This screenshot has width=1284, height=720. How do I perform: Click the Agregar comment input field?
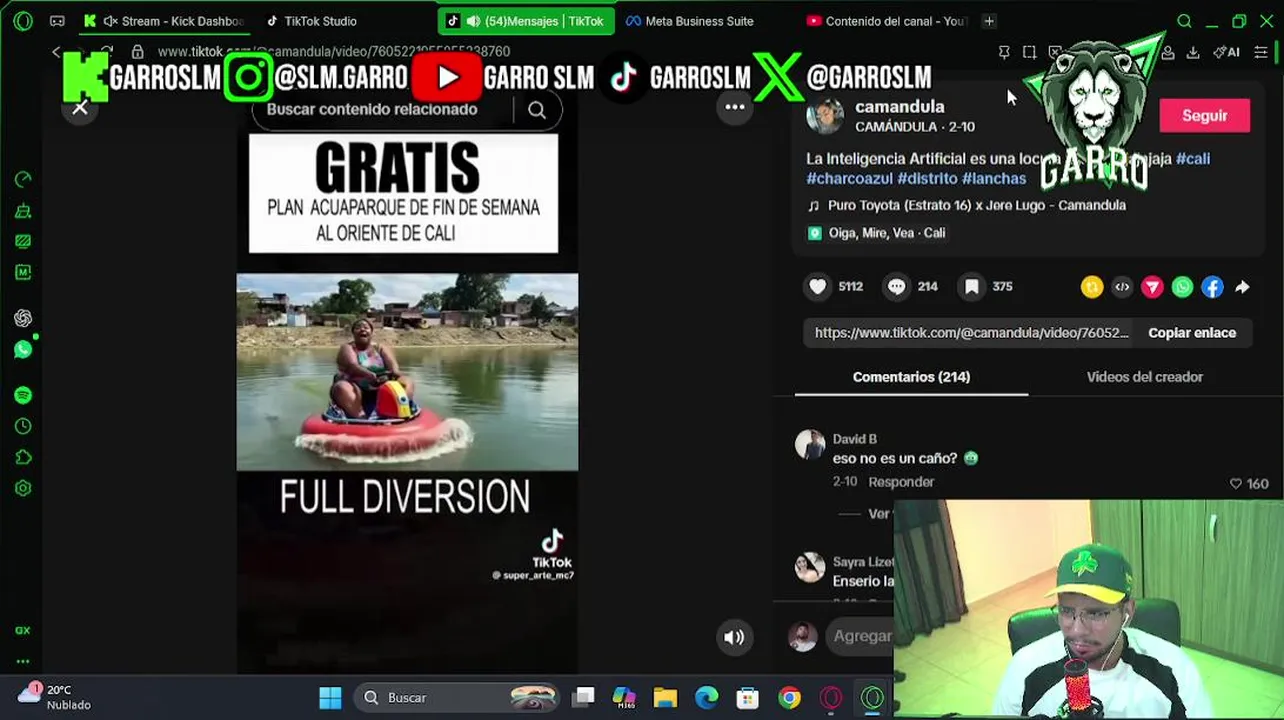point(861,636)
